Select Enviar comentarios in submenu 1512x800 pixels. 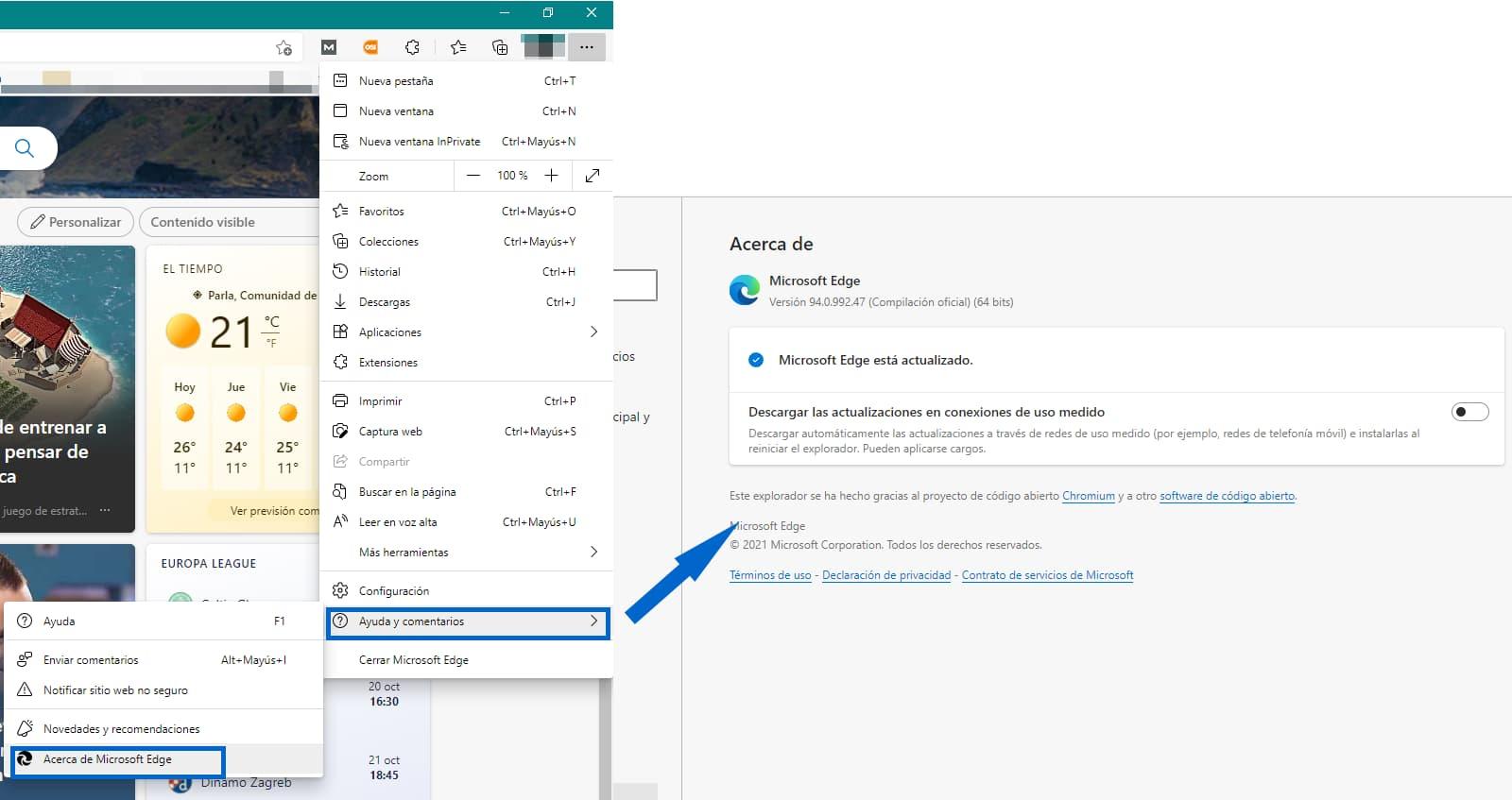(x=163, y=660)
